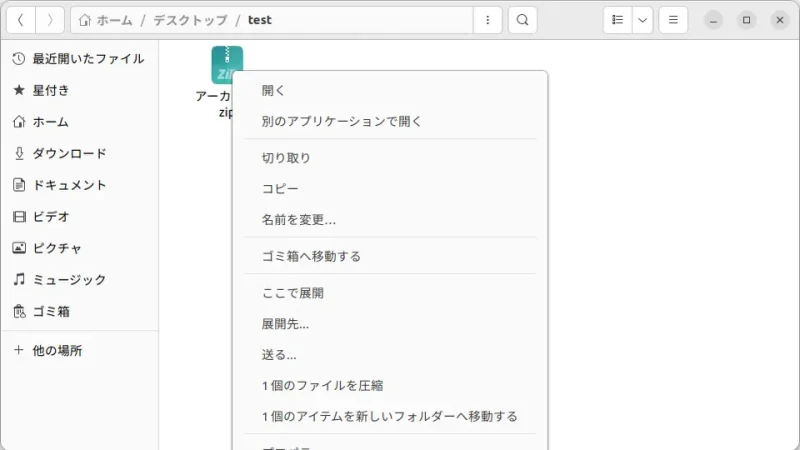Click the music note icon in the sidebar
Viewport: 800px width, 450px height.
tap(19, 280)
